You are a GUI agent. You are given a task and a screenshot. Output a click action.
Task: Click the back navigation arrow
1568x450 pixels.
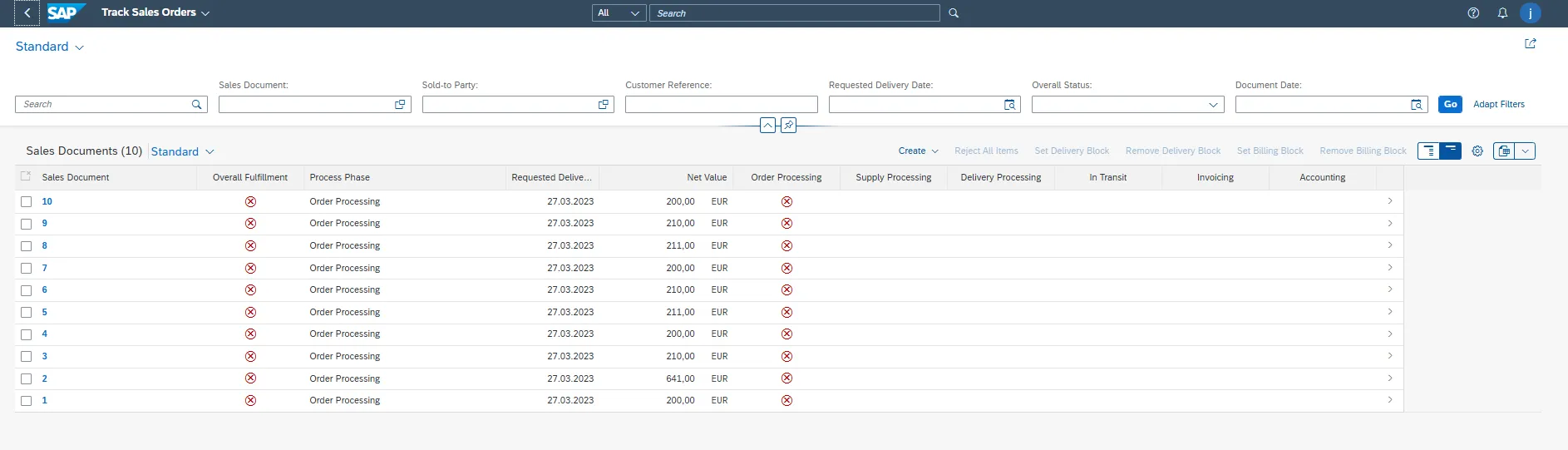pyautogui.click(x=27, y=13)
